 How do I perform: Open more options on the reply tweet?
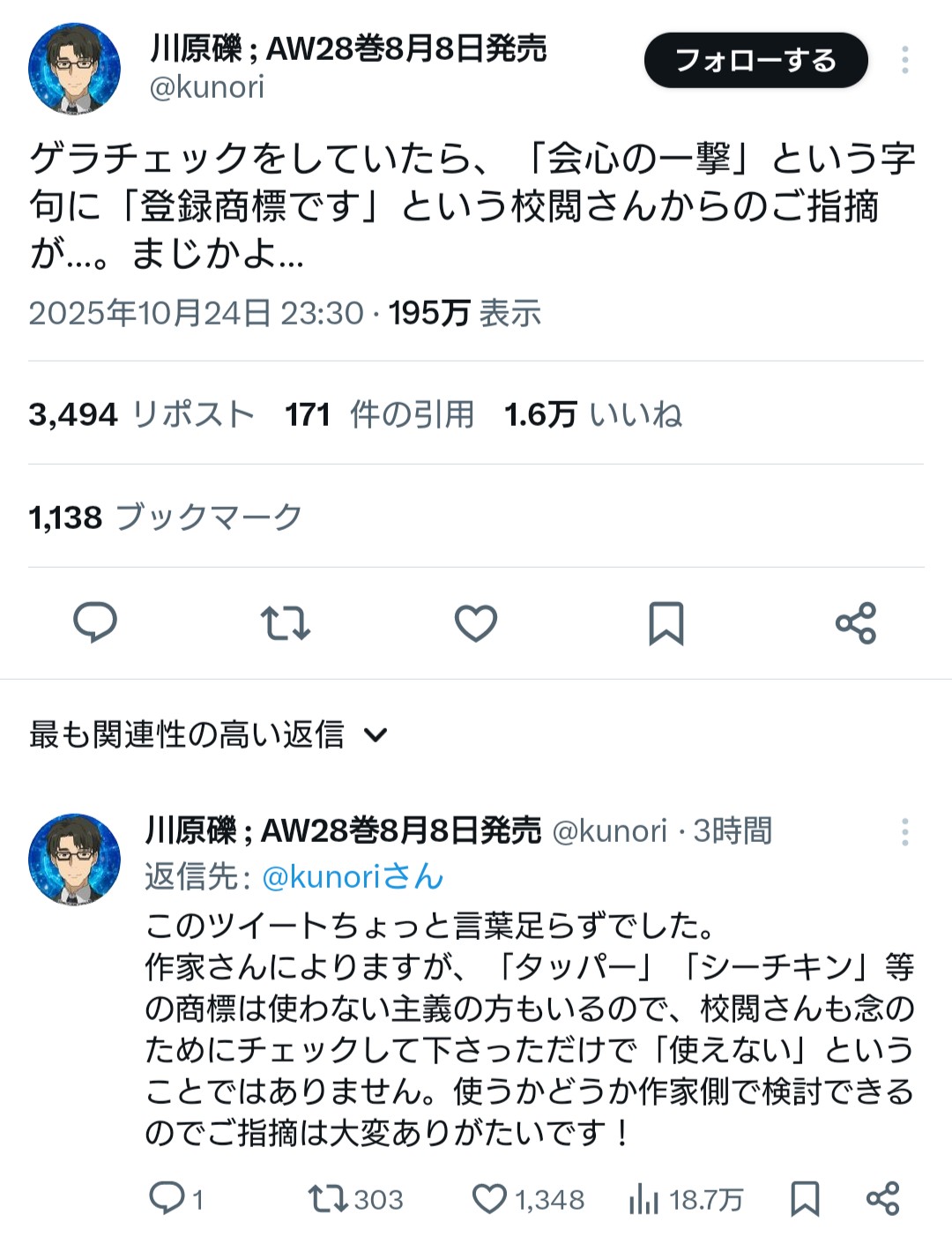point(904,831)
